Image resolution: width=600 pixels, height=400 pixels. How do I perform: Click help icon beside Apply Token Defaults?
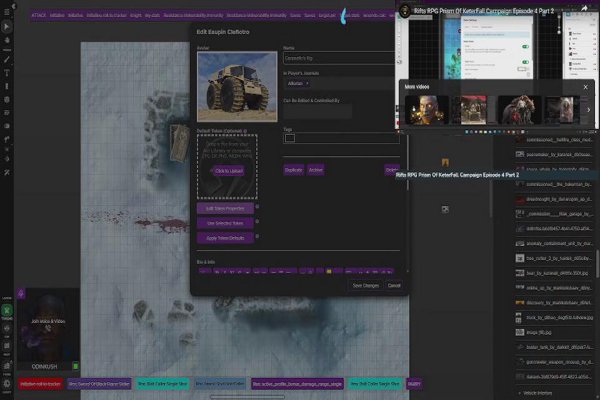[257, 236]
